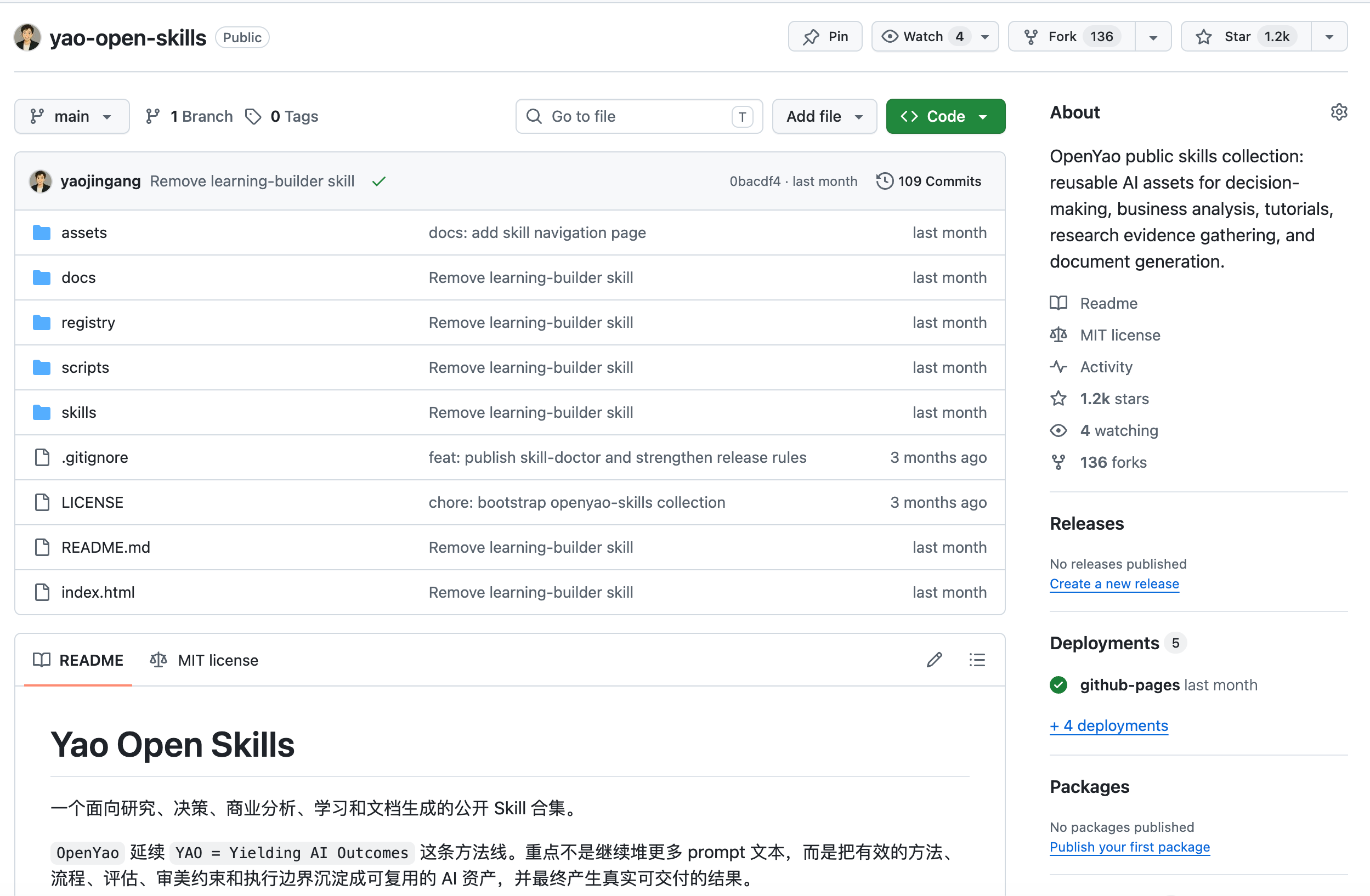1370x896 pixels.
Task: Open the assets folder
Action: coord(84,232)
